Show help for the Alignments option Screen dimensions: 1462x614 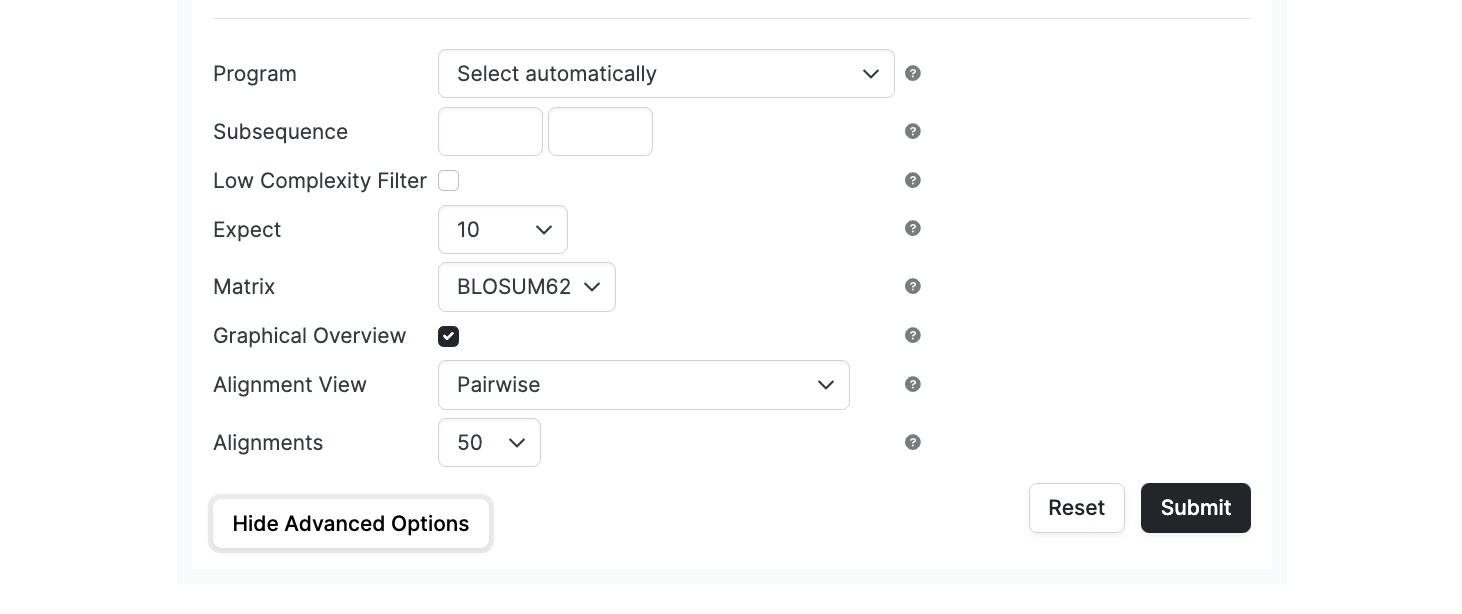tap(912, 442)
